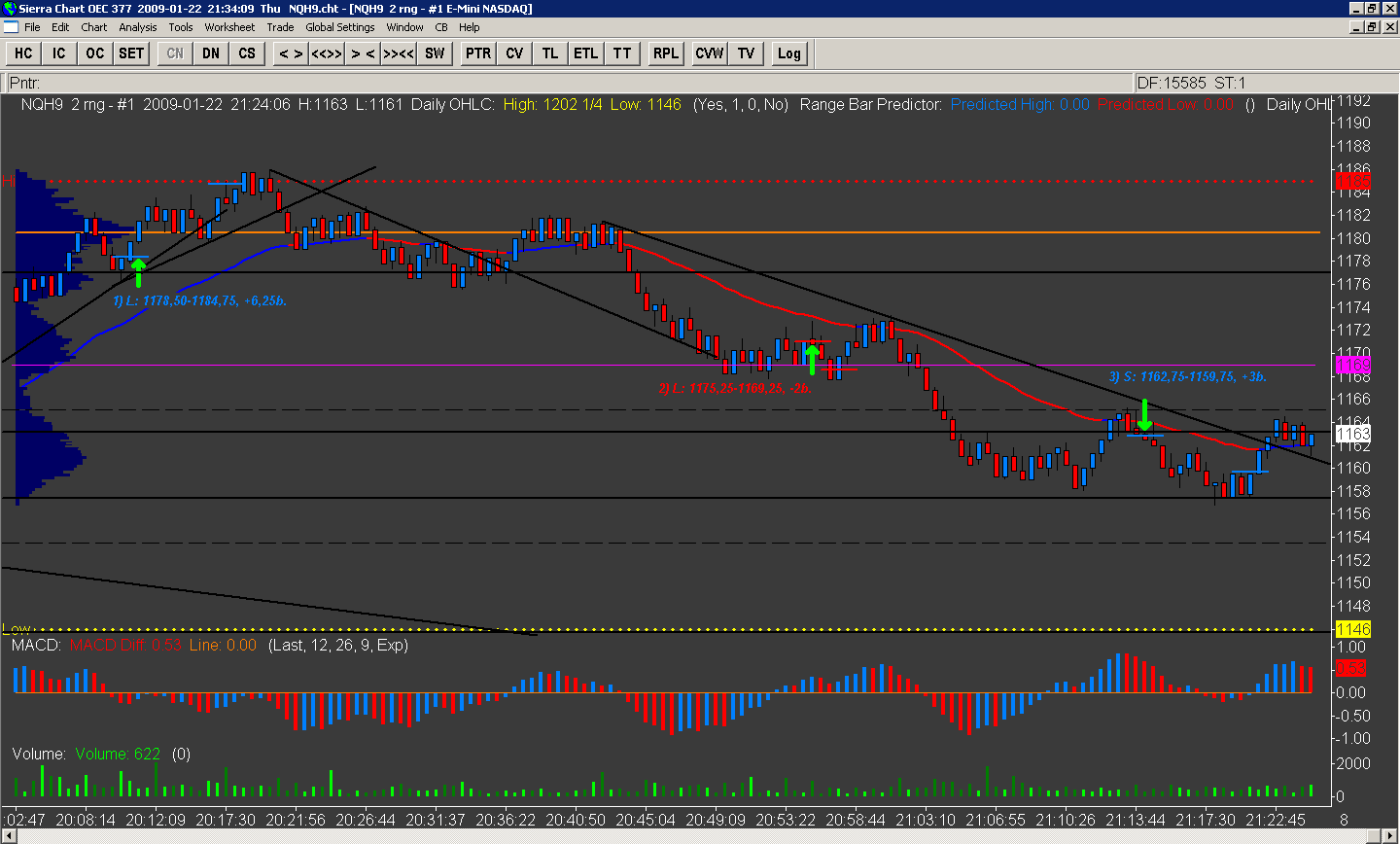This screenshot has height=844, width=1400.
Task: Click the green down arrow short marker
Action: pos(1145,414)
